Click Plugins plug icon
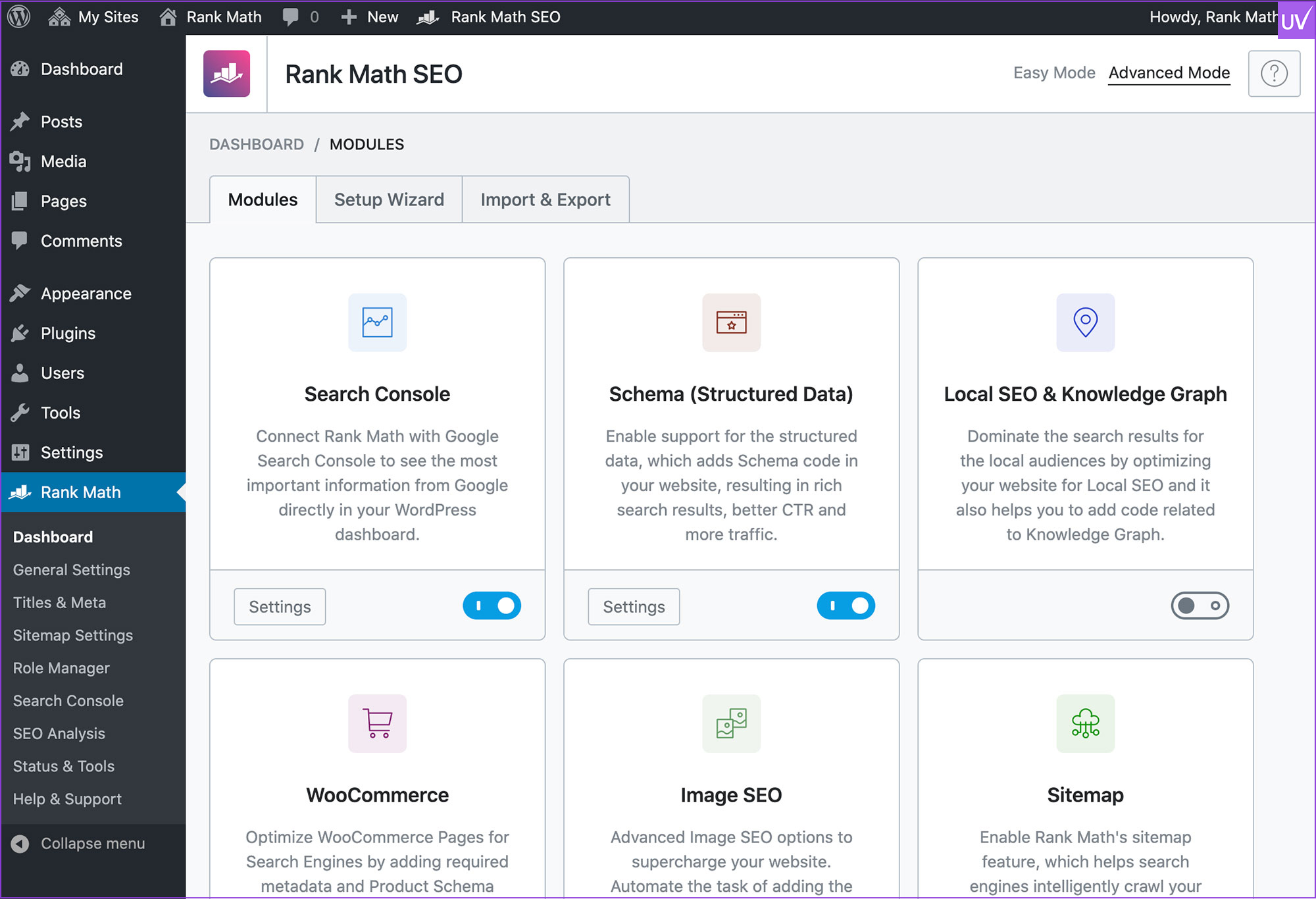Viewport: 1316px width, 899px height. (x=20, y=333)
